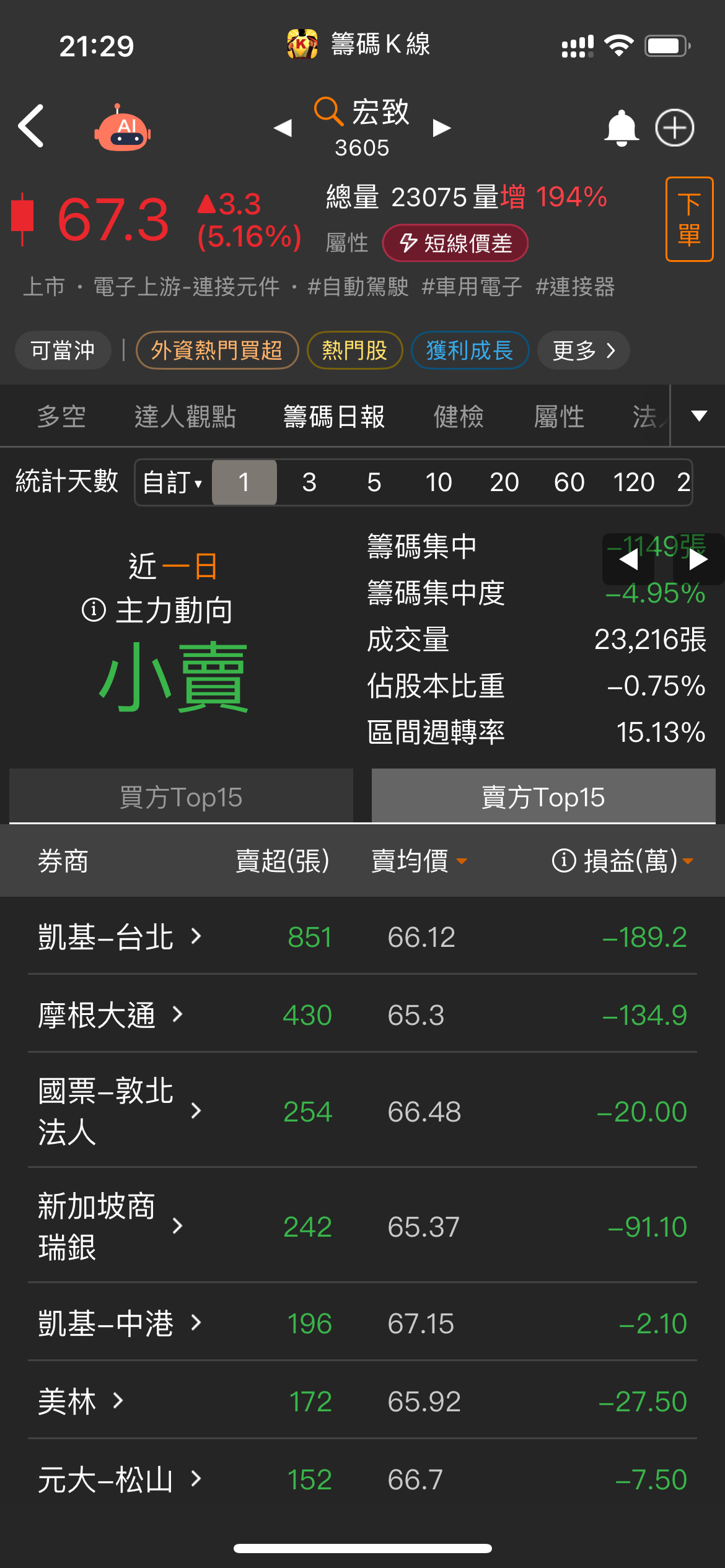Open the 自訂 days dropdown
Viewport: 725px width, 1568px height.
click(x=173, y=482)
